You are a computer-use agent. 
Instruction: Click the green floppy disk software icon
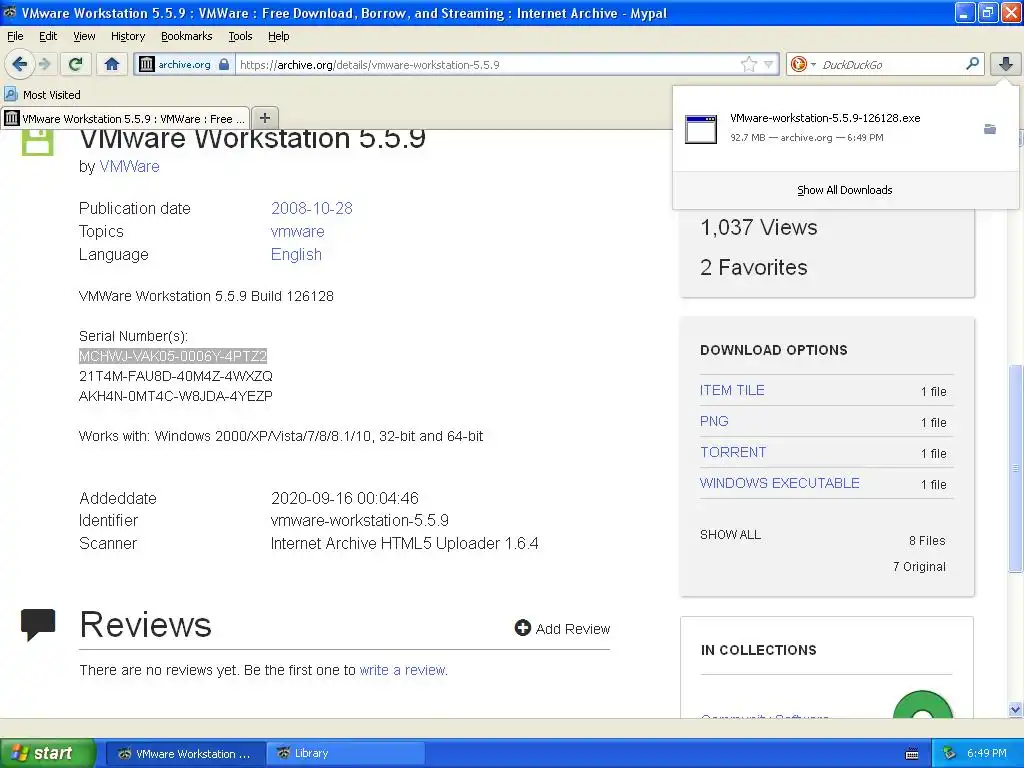click(37, 142)
